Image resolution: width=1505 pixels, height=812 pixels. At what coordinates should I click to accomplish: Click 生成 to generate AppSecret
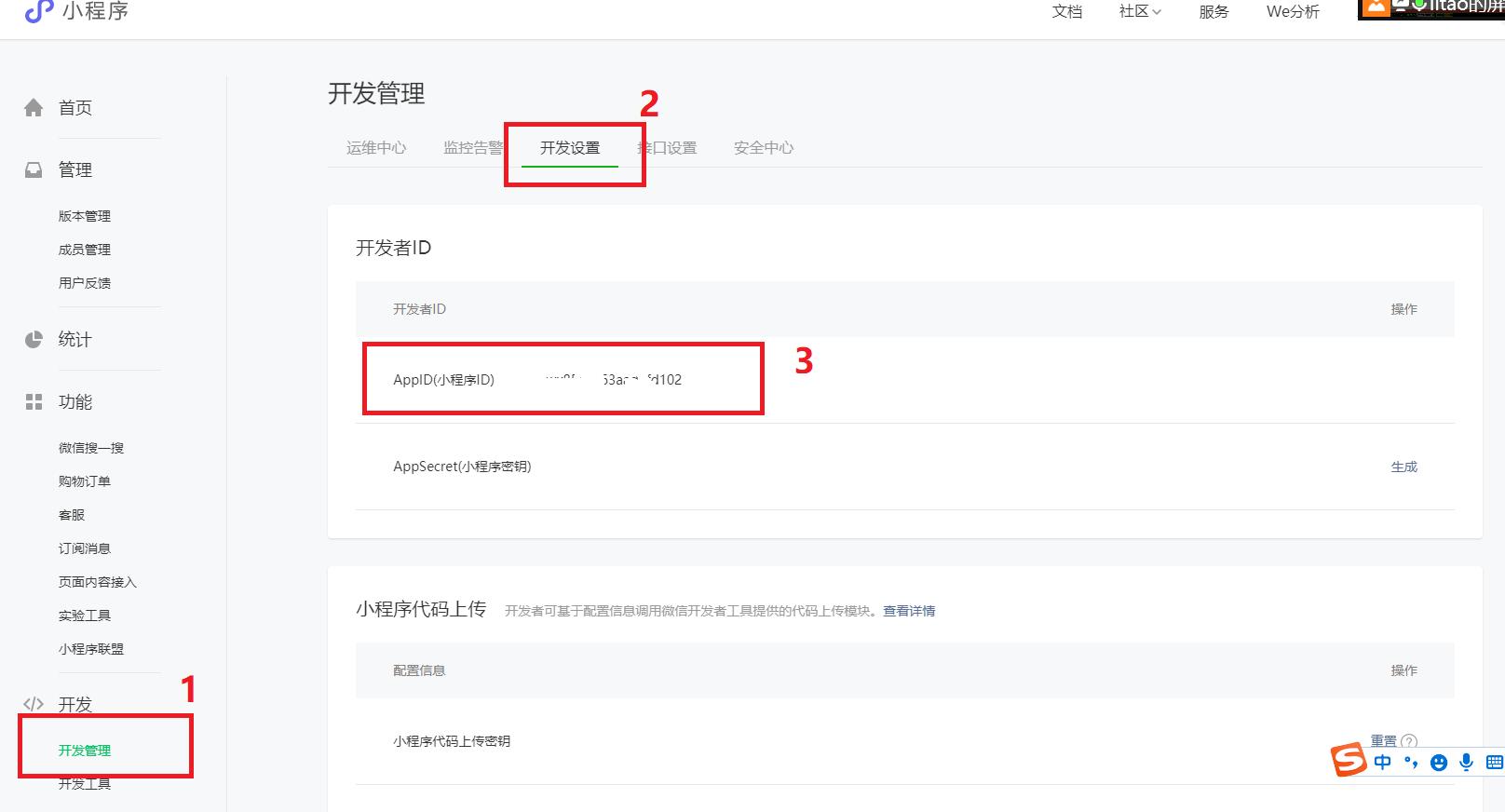point(1404,467)
